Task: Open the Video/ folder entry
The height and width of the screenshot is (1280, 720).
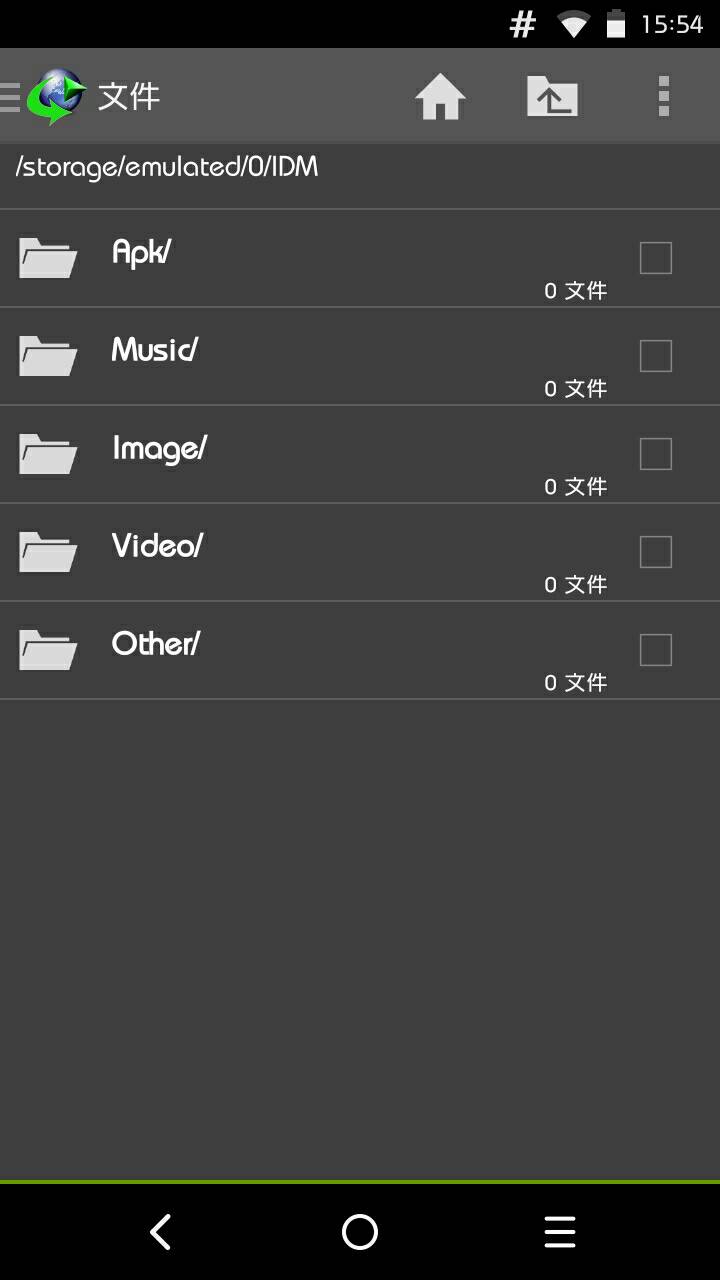Action: (157, 546)
